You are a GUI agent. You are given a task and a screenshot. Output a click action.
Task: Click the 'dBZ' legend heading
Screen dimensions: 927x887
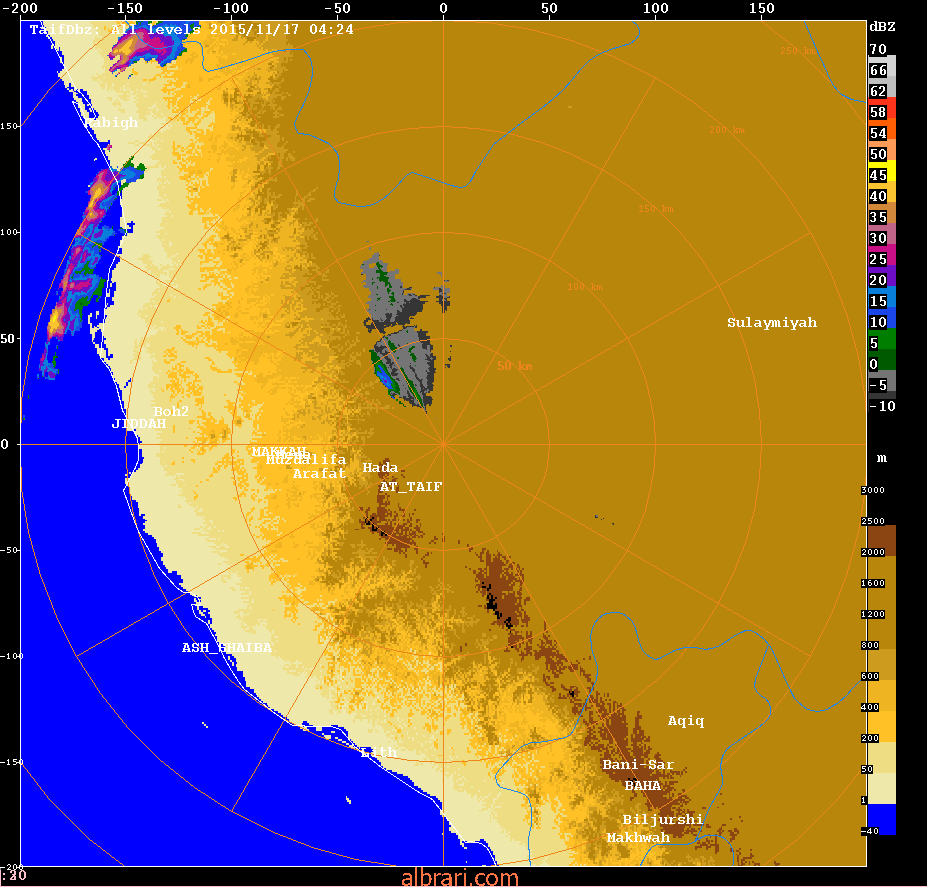pyautogui.click(x=882, y=27)
